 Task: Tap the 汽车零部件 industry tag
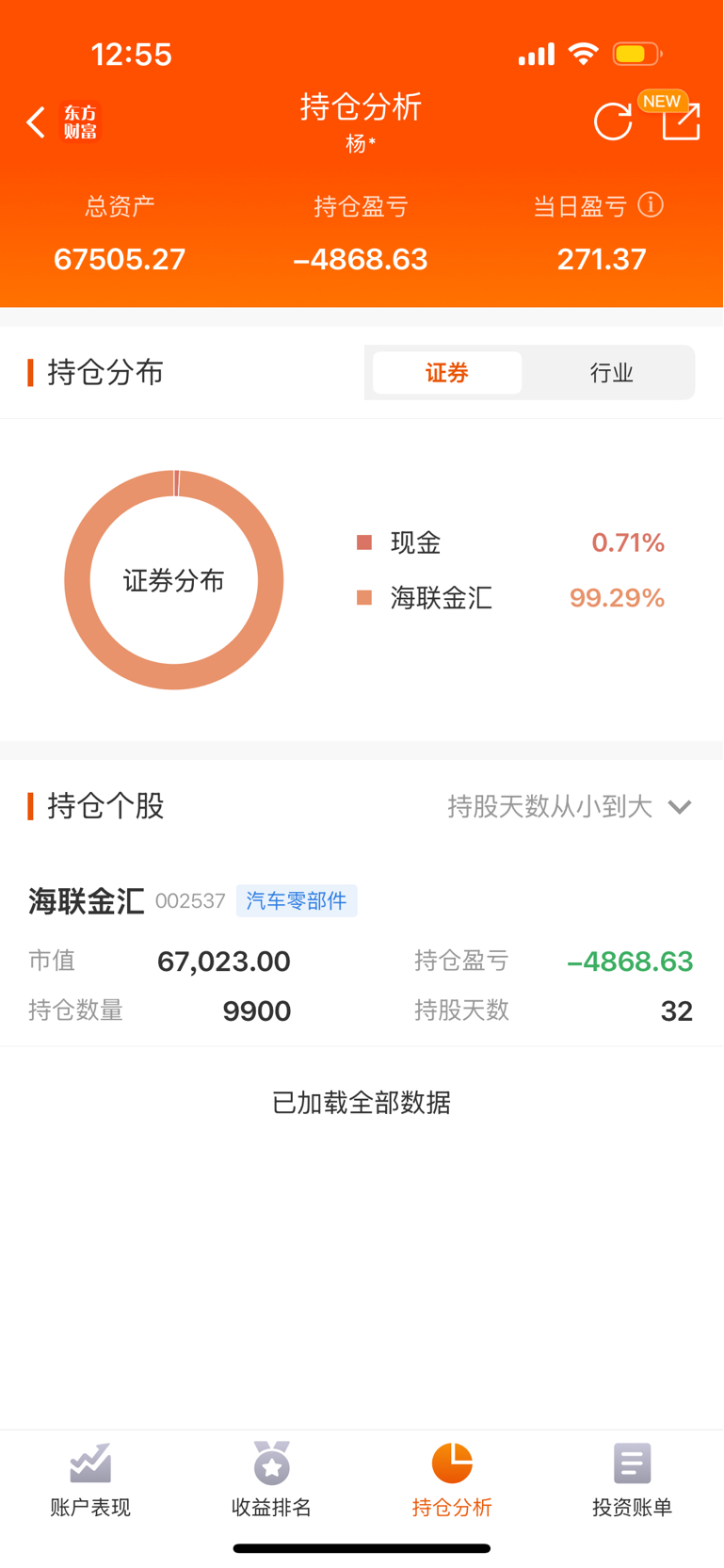pos(297,901)
